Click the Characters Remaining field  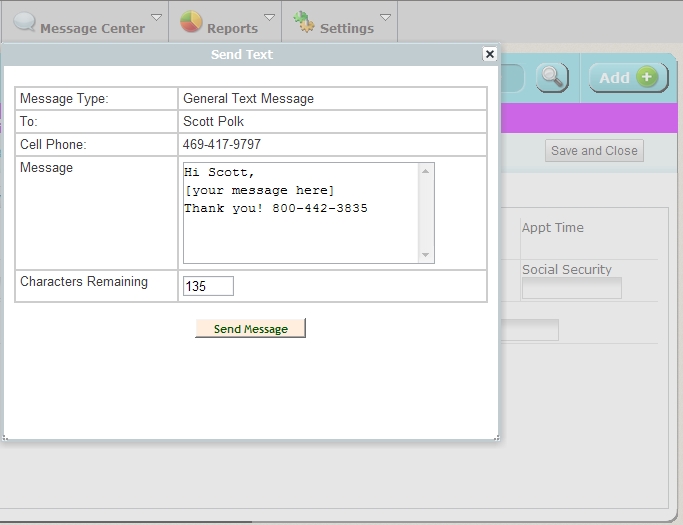click(208, 286)
